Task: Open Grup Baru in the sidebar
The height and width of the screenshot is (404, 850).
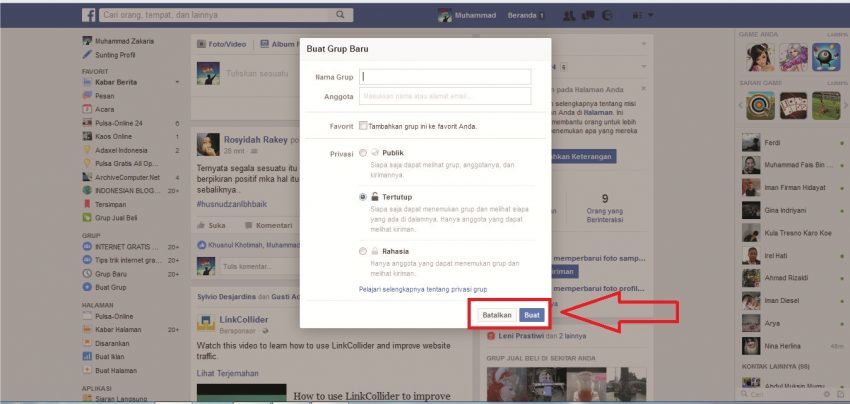Action: pos(111,274)
